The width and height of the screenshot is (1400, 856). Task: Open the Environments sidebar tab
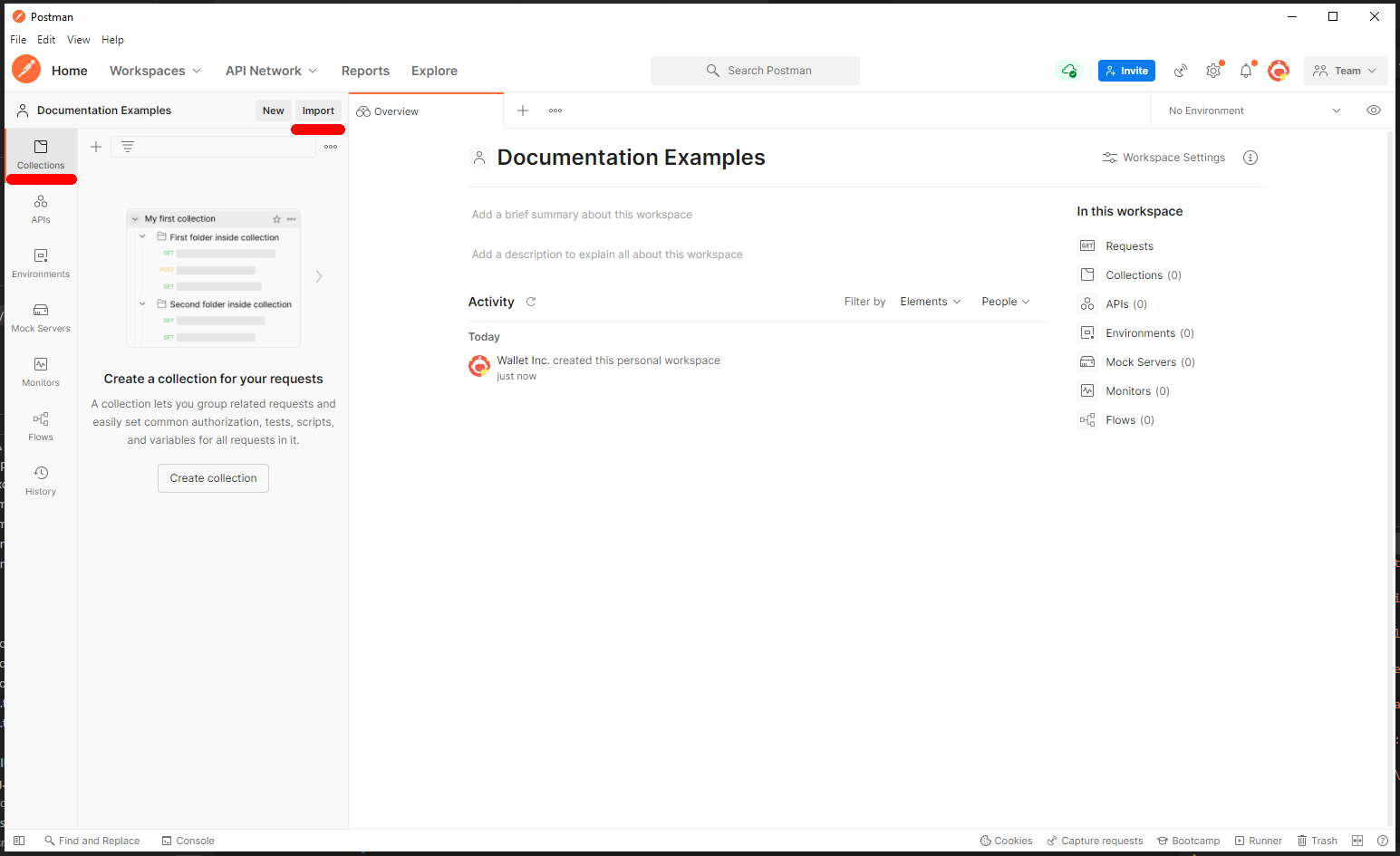[41, 264]
